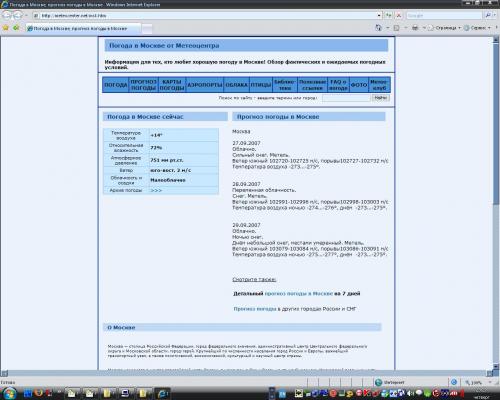Screen dimensions: 500x400
Task: Click the vertical scrollbar down arrow
Action: click(496, 367)
